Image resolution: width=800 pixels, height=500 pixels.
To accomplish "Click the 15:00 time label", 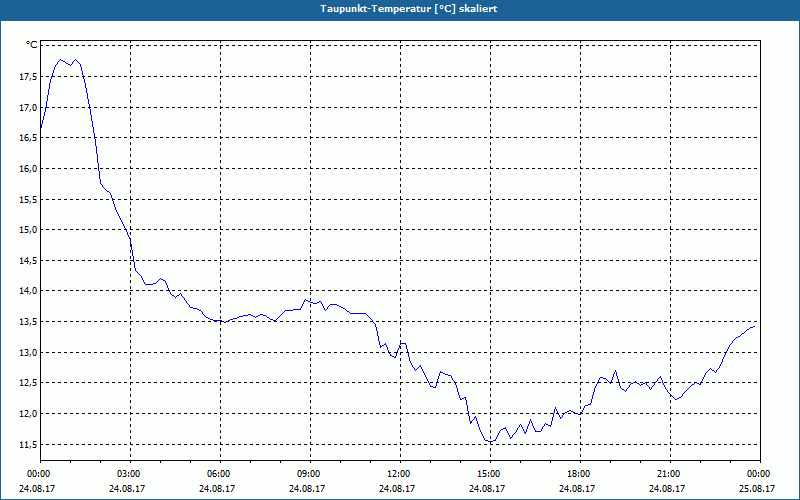I will pos(490,474).
